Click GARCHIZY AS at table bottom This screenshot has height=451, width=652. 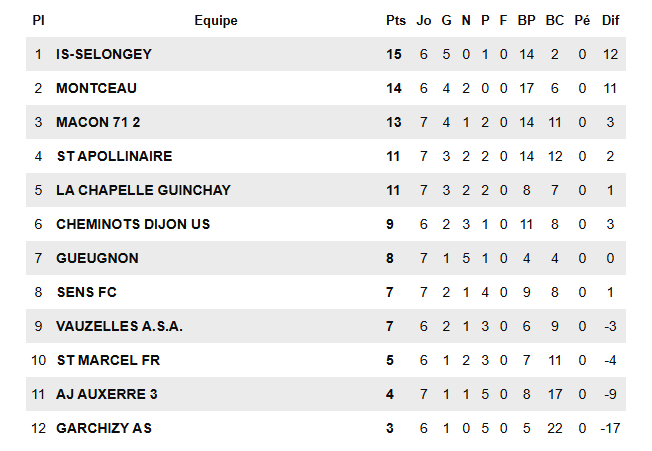(104, 428)
